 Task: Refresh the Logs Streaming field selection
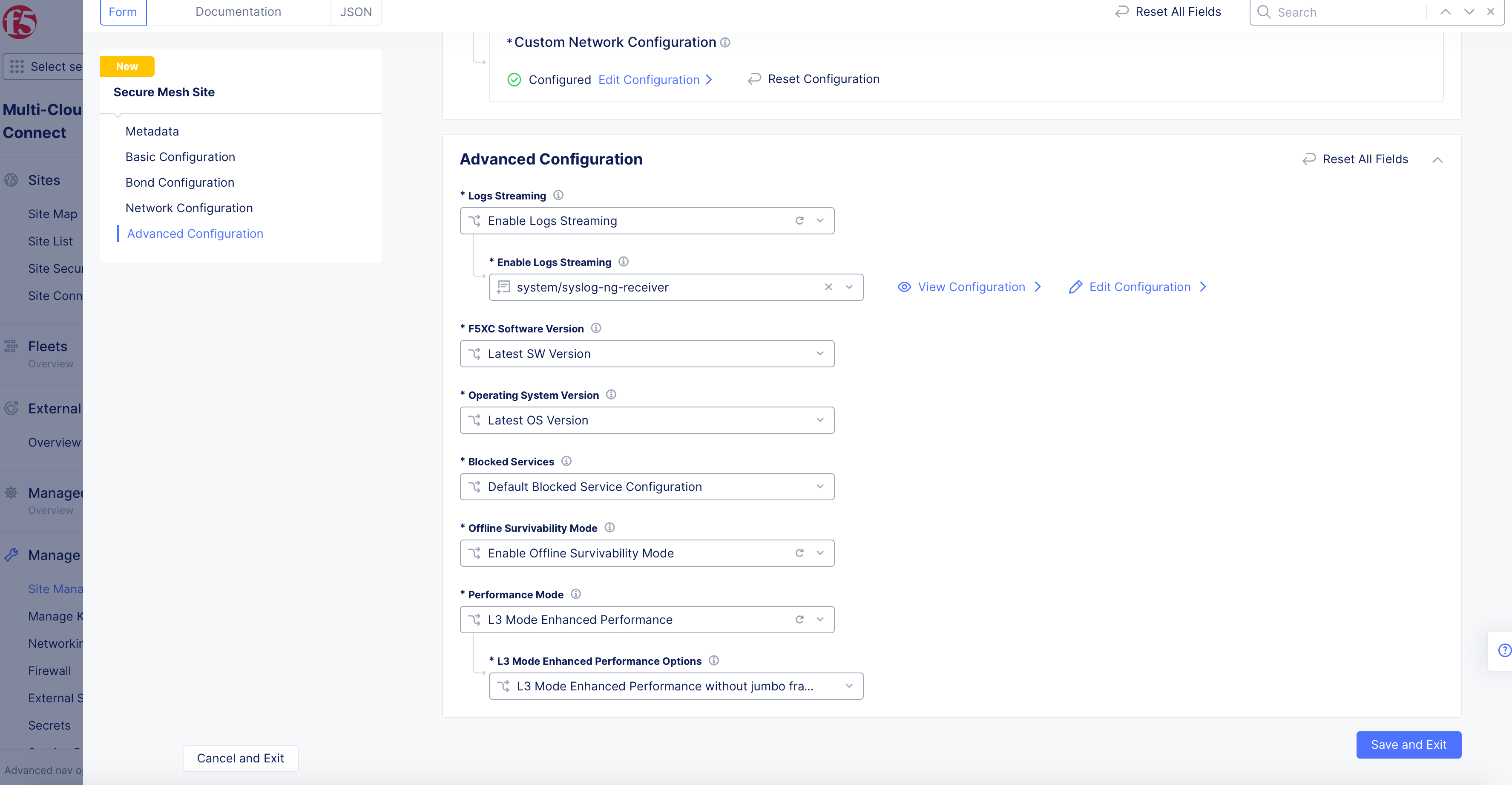[799, 220]
